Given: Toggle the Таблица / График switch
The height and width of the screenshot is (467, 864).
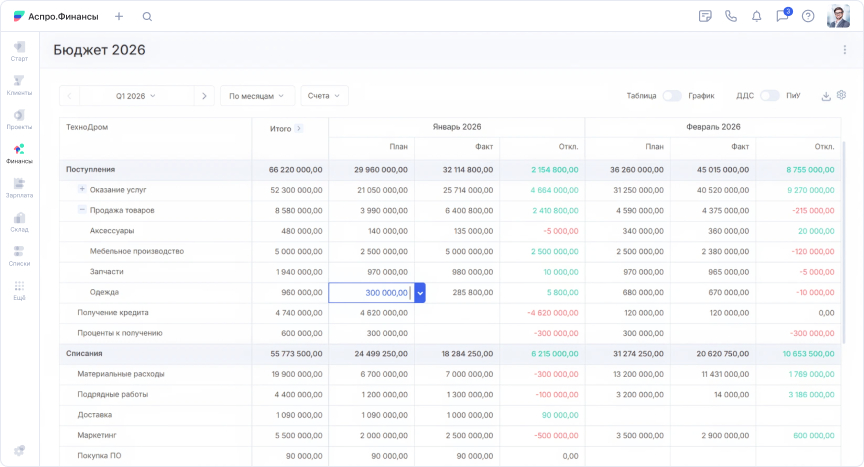Looking at the screenshot, I should 671,96.
